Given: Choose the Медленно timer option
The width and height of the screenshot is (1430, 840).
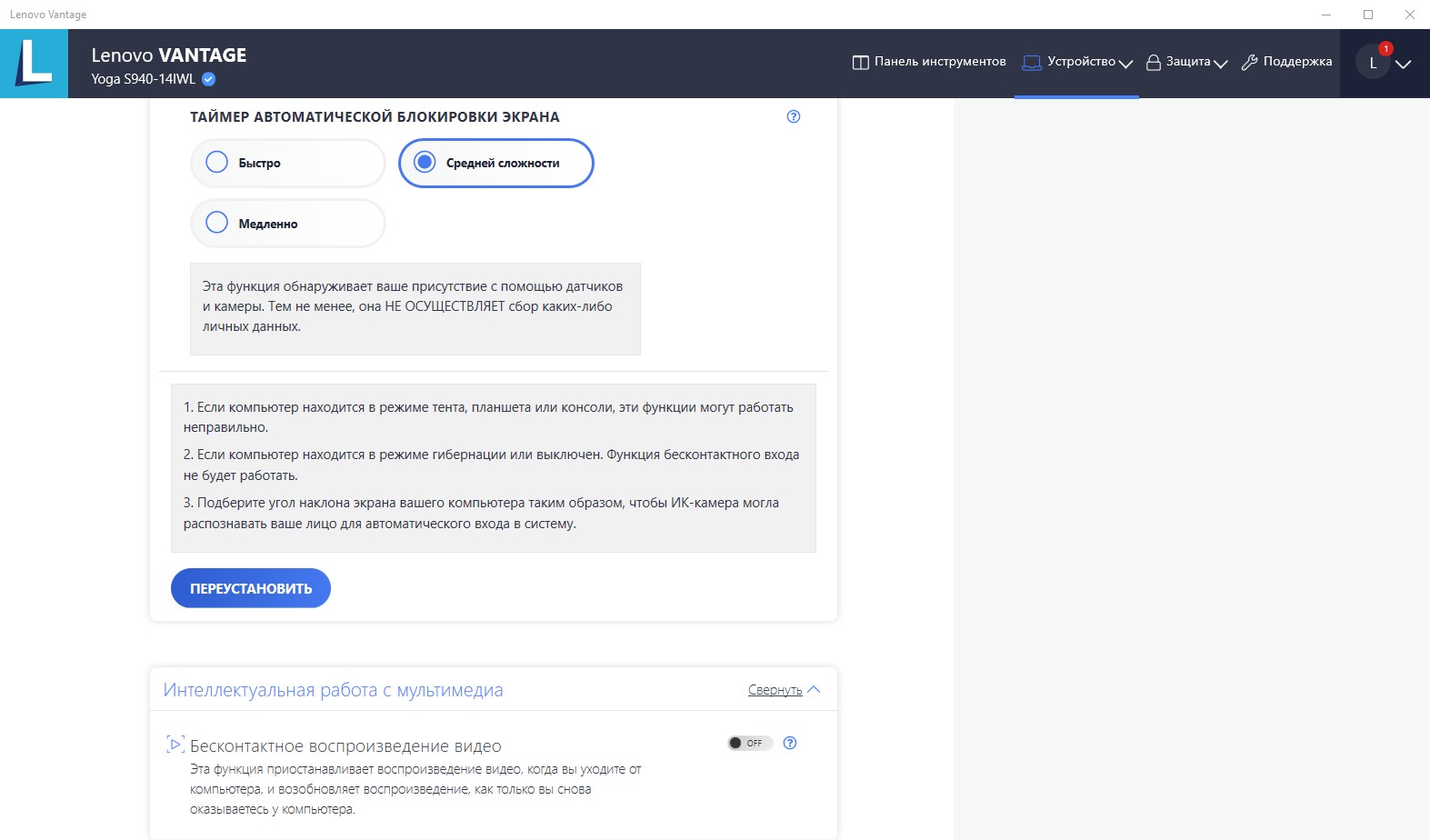Looking at the screenshot, I should point(217,223).
